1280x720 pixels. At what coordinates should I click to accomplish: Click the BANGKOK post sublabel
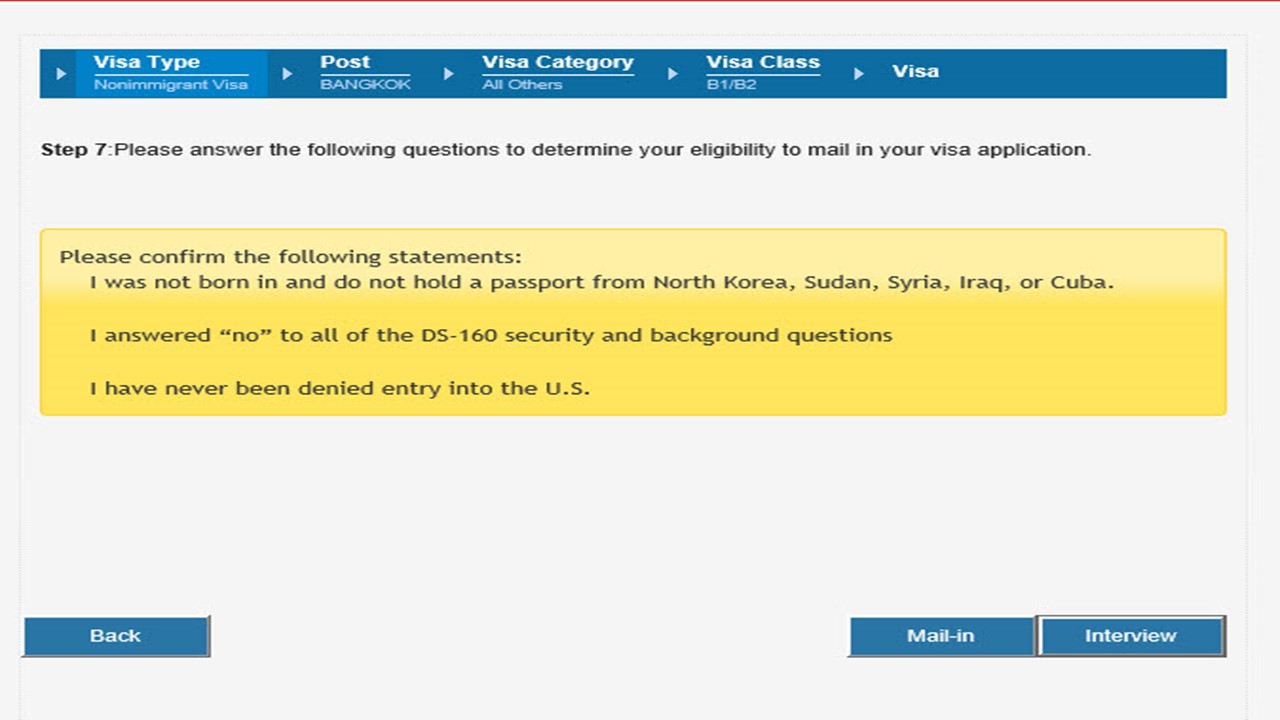coord(365,85)
